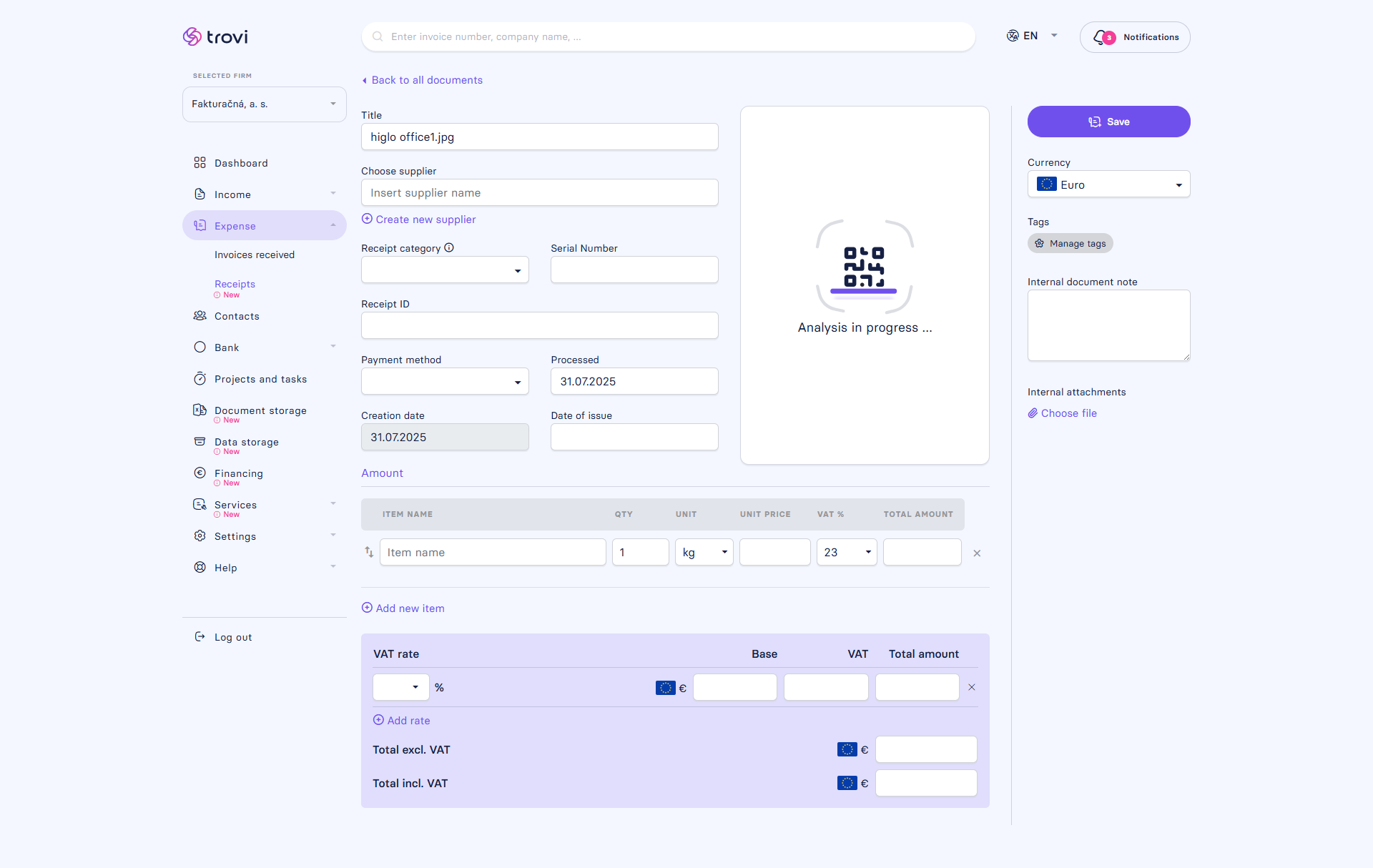The width and height of the screenshot is (1373, 868).
Task: Click the Financing euro icon
Action: [x=200, y=473]
